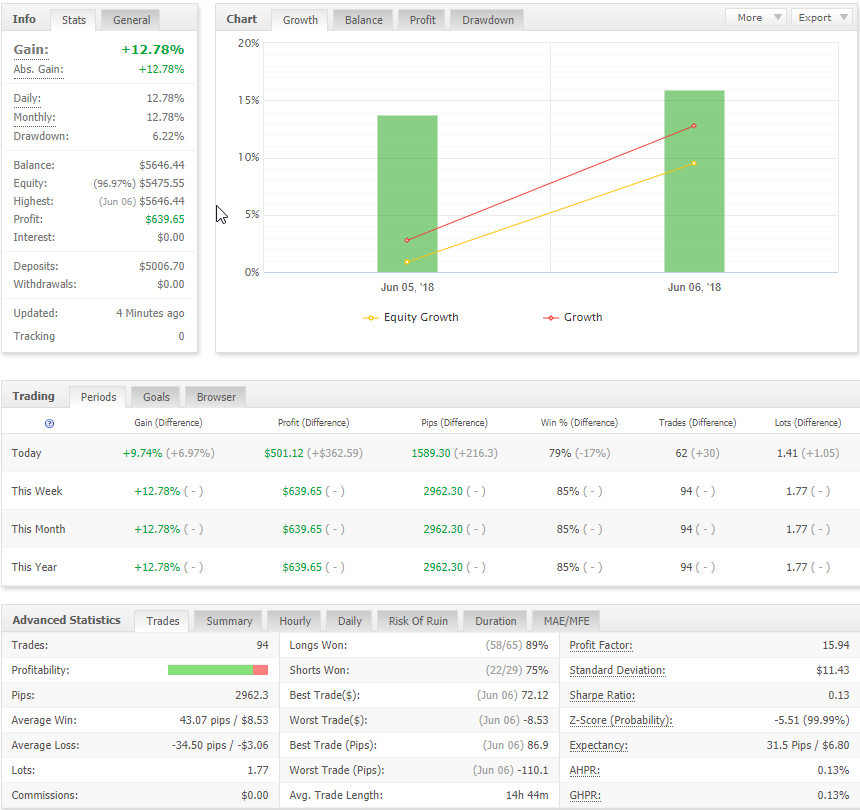Image resolution: width=860 pixels, height=810 pixels.
Task: Switch to the General info tab
Action: [131, 20]
